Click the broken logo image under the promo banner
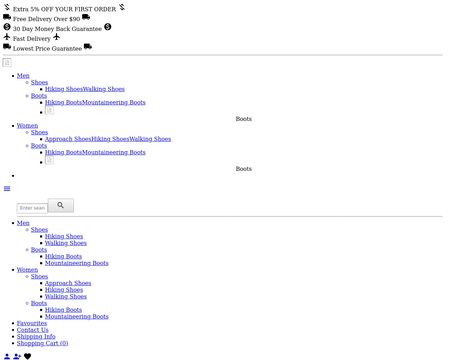Image resolution: width=450 pixels, height=360 pixels. click(7, 62)
